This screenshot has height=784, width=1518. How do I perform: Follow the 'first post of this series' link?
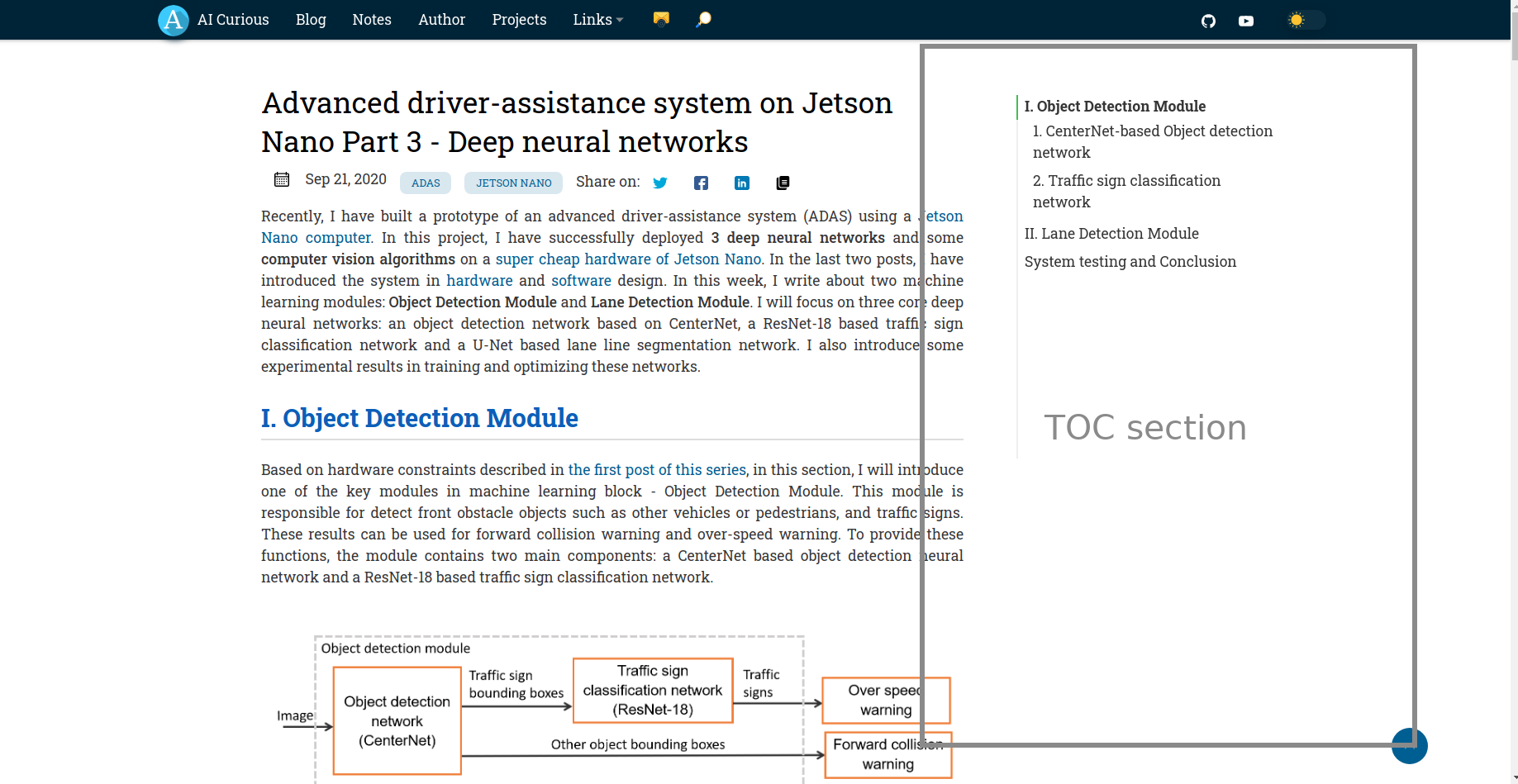pos(657,469)
